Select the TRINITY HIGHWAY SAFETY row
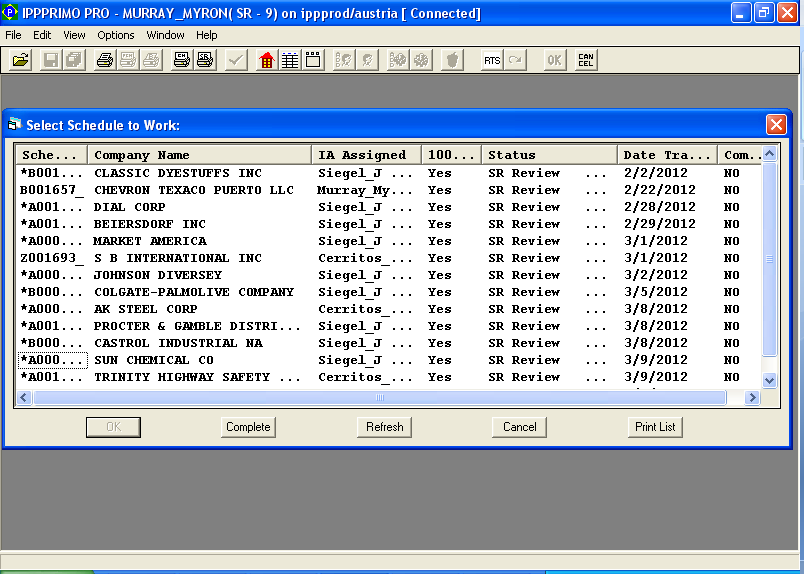Viewport: 804px width, 574px height. click(389, 377)
